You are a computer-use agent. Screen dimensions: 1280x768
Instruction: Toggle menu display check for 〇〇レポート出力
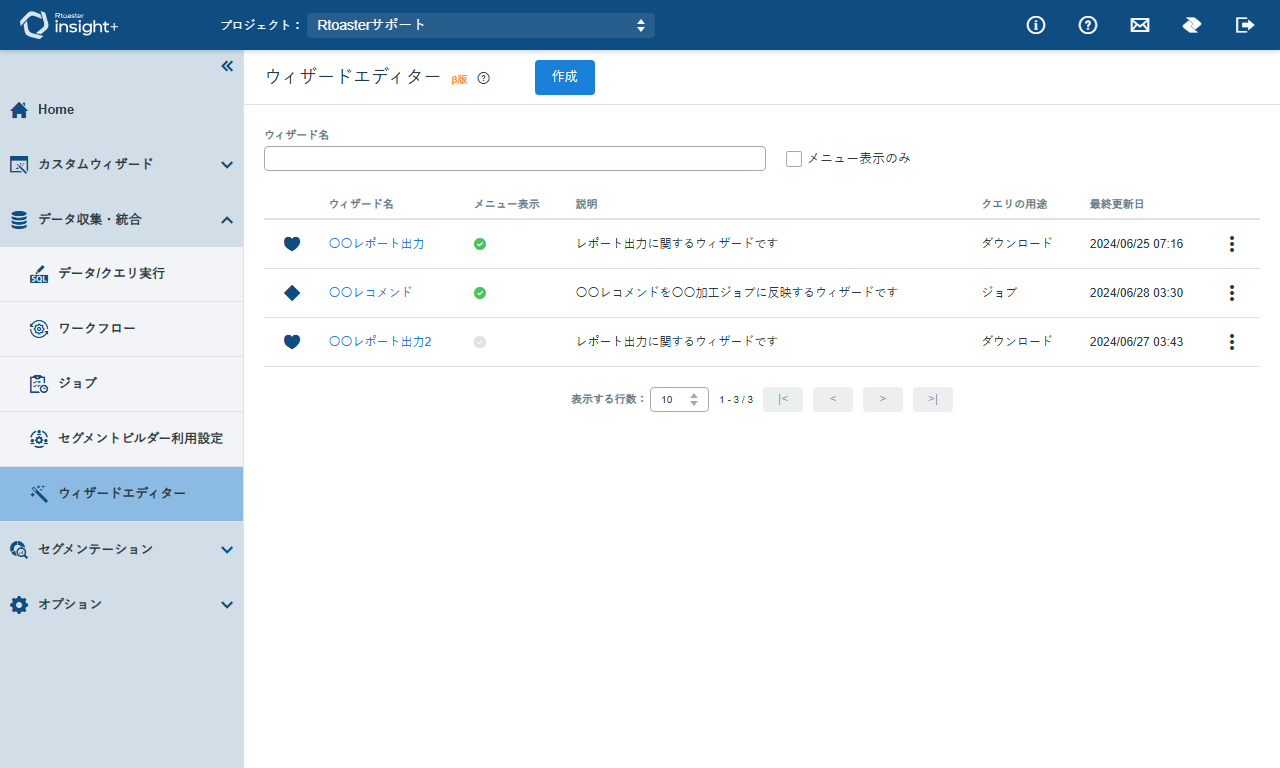(480, 244)
